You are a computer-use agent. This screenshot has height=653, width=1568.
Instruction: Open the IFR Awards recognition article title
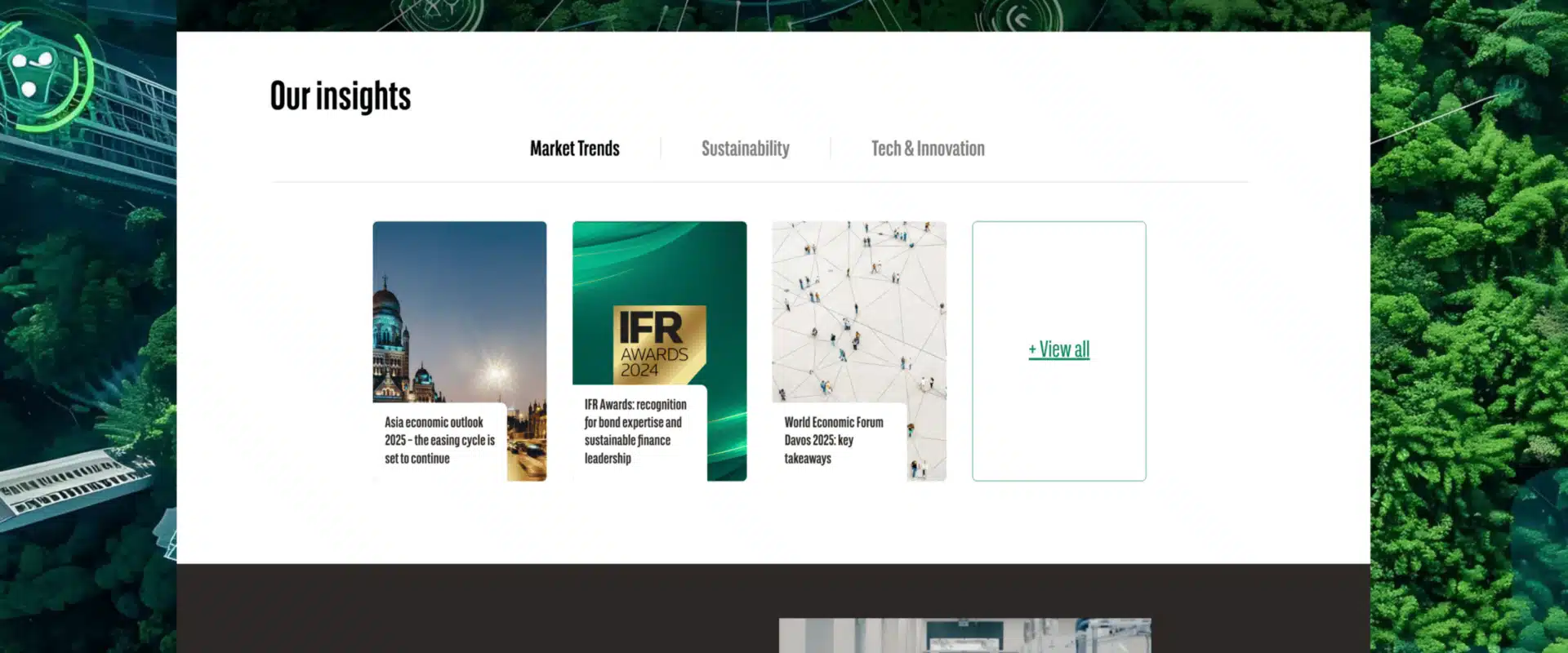tap(635, 431)
